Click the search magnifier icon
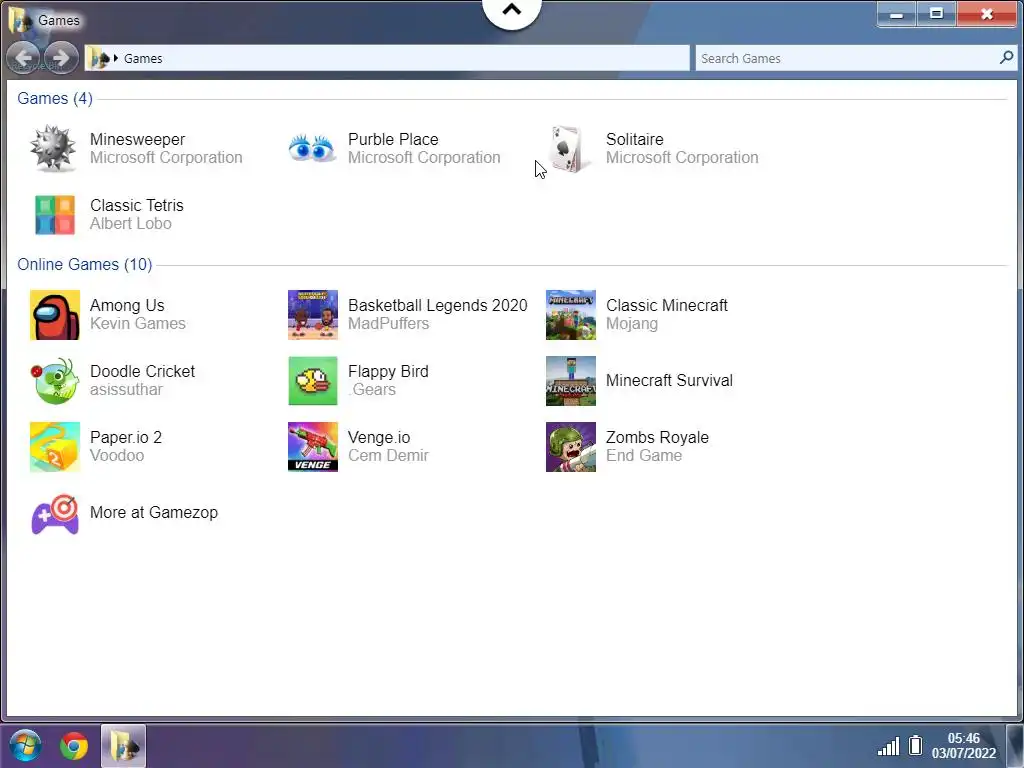Screen dimensions: 1024x768 coord(1006,57)
